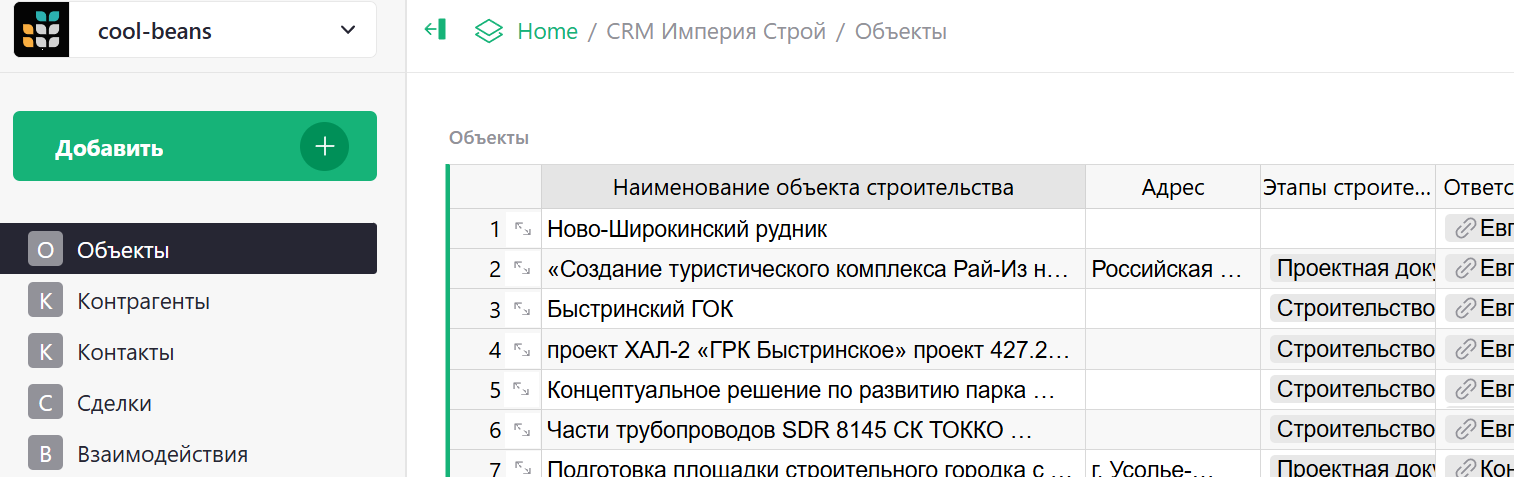Image resolution: width=1514 pixels, height=477 pixels.
Task: Click the reference link icon in row 4
Action: click(1465, 349)
